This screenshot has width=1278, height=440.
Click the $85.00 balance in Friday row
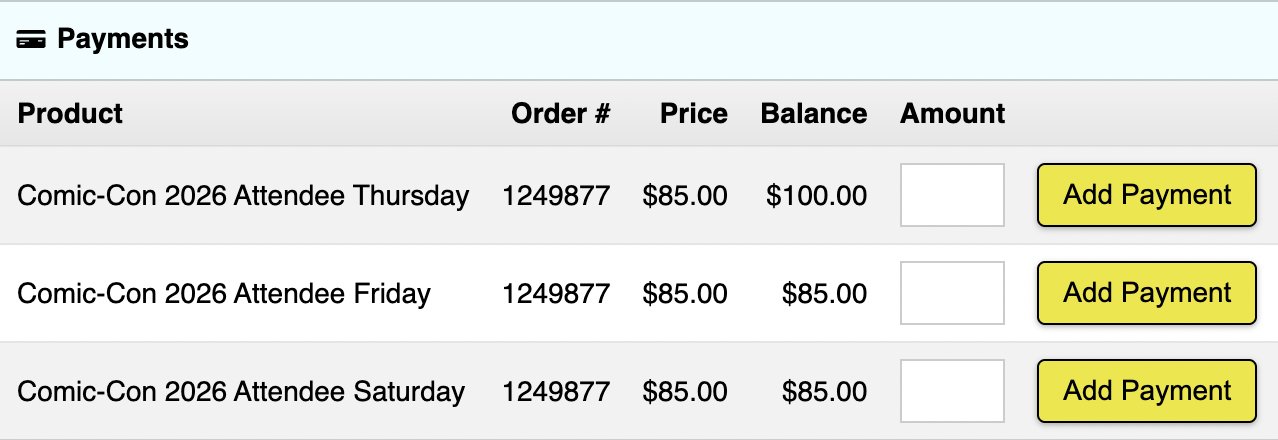(824, 293)
